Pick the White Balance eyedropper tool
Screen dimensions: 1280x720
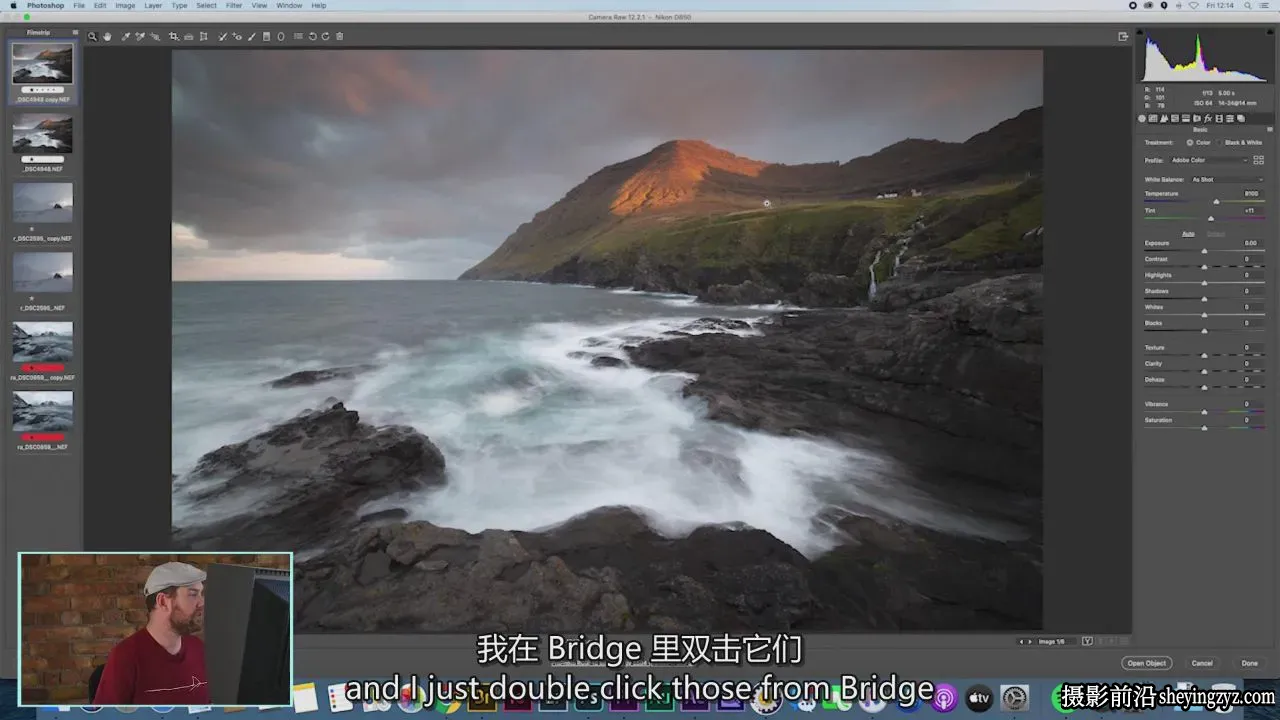click(125, 36)
